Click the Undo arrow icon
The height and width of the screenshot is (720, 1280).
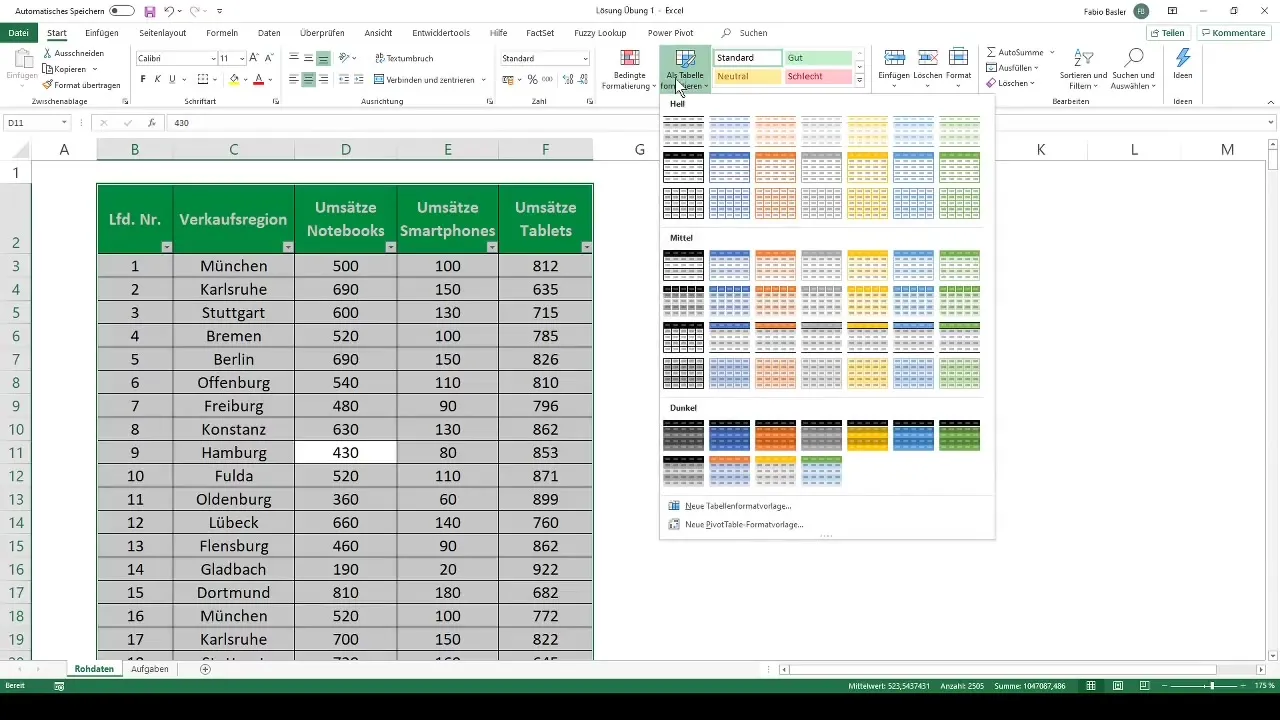[x=168, y=11]
